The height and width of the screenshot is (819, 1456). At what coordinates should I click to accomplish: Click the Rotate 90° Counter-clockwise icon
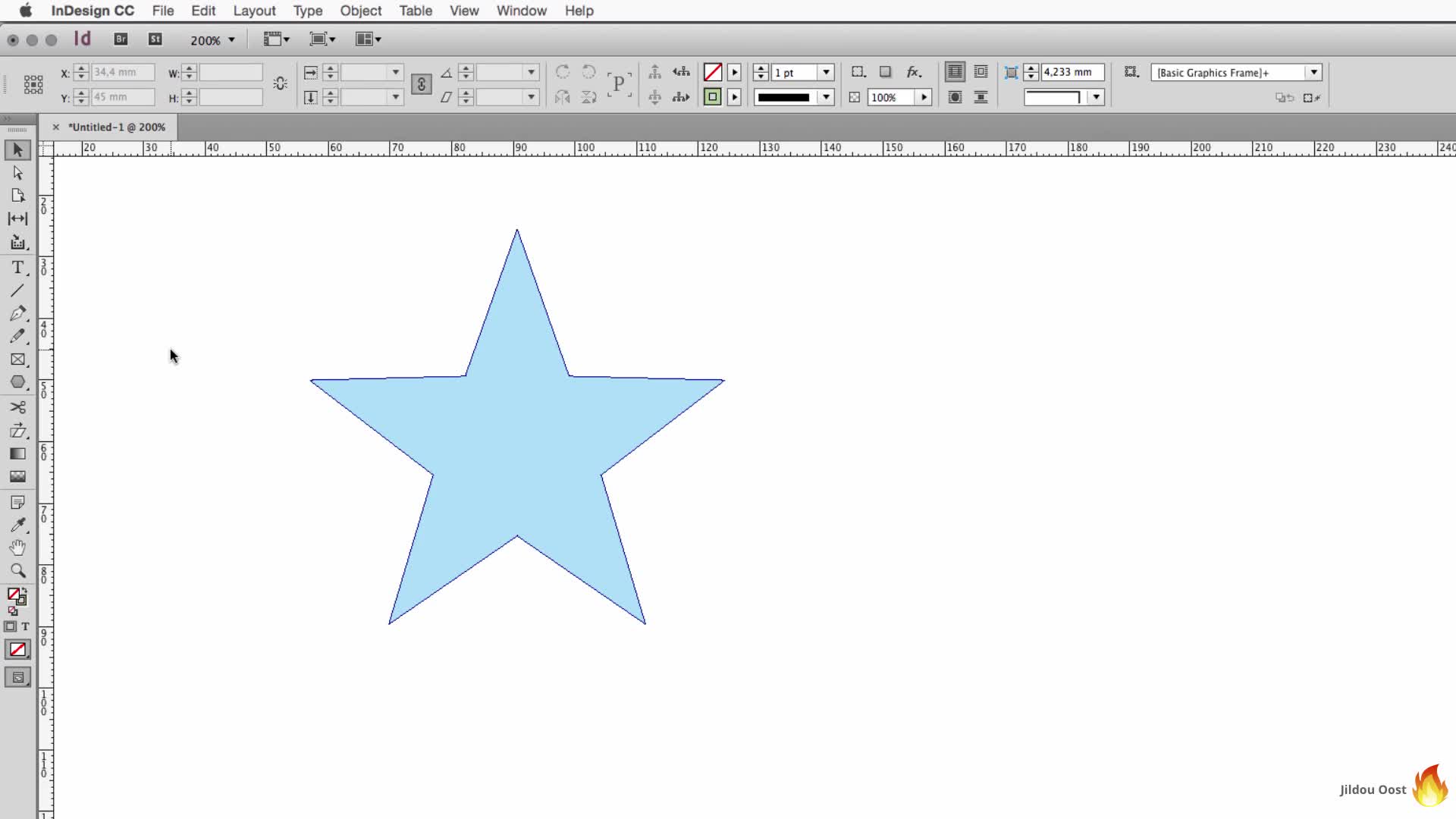click(x=588, y=72)
